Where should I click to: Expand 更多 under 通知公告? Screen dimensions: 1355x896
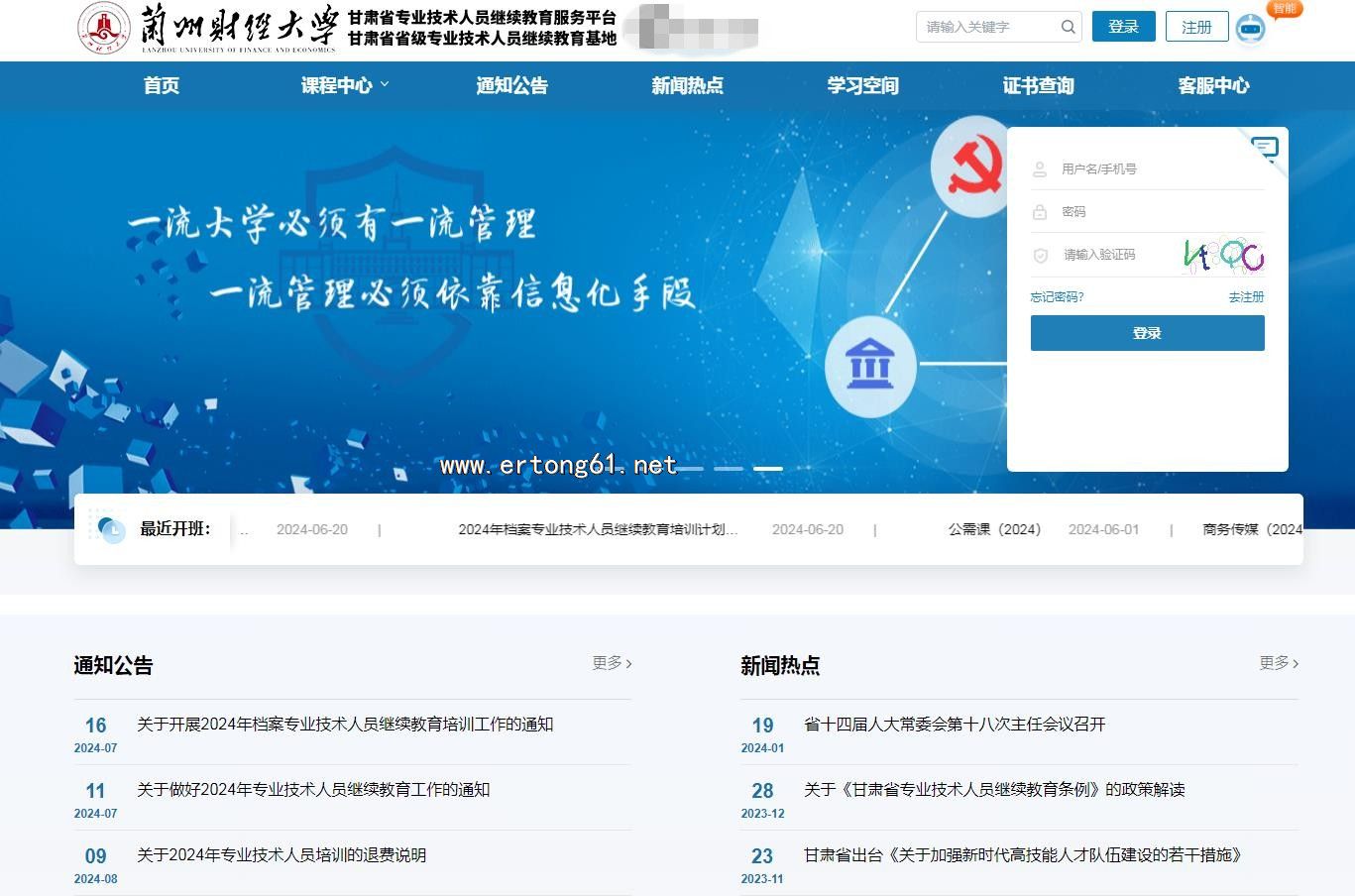(612, 663)
